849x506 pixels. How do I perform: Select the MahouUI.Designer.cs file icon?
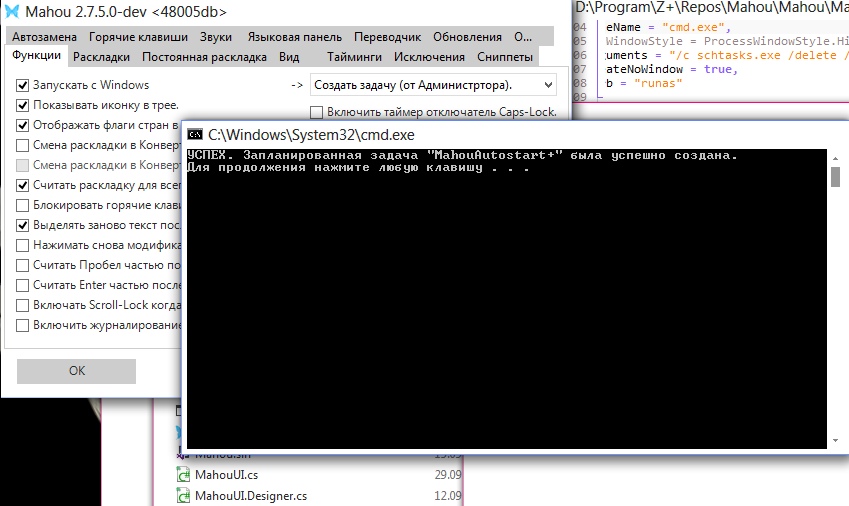click(183, 495)
